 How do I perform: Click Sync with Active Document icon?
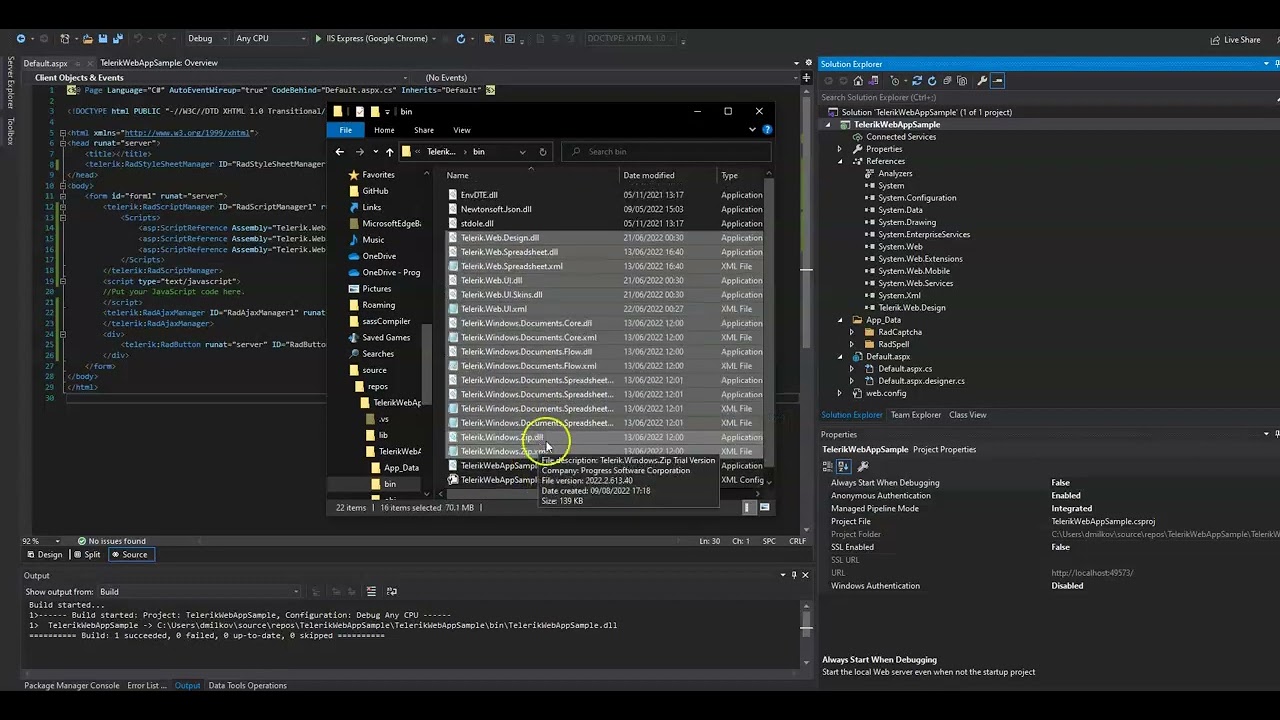pos(918,81)
